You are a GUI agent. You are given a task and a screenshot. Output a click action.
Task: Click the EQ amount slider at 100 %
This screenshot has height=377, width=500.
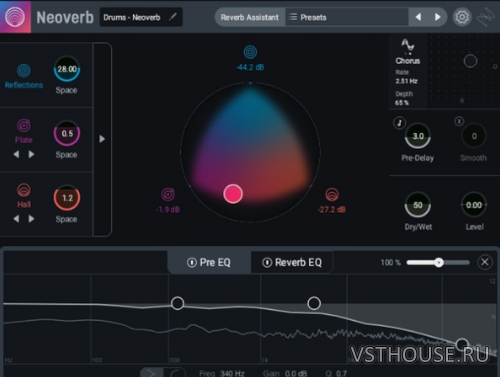(x=438, y=263)
